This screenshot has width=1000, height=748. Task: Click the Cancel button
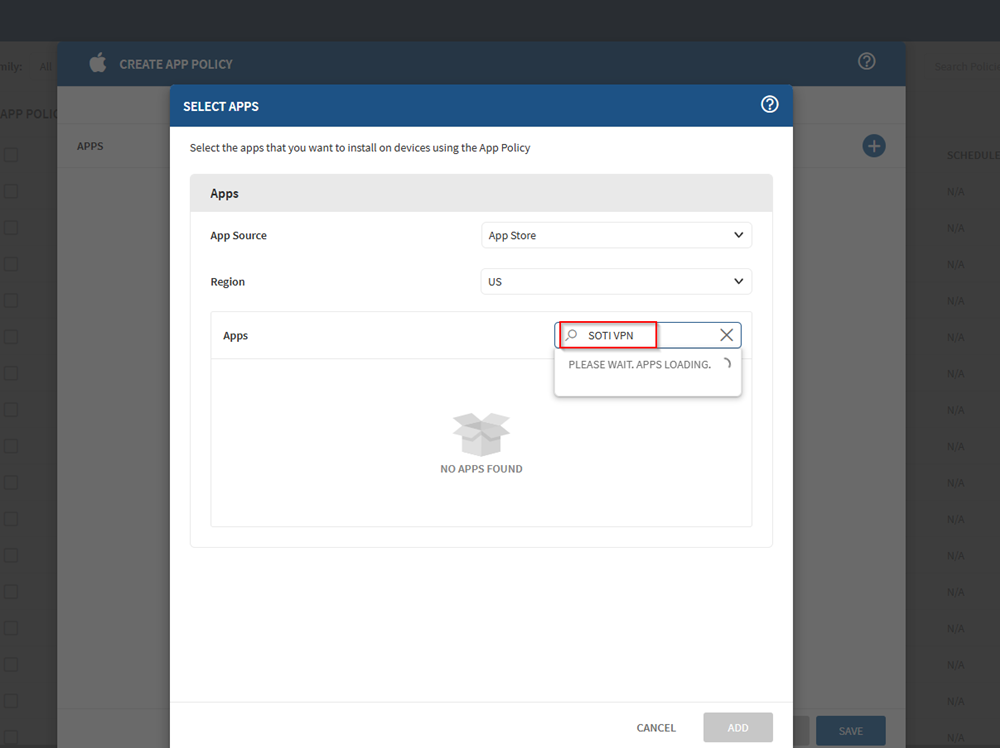coord(656,728)
